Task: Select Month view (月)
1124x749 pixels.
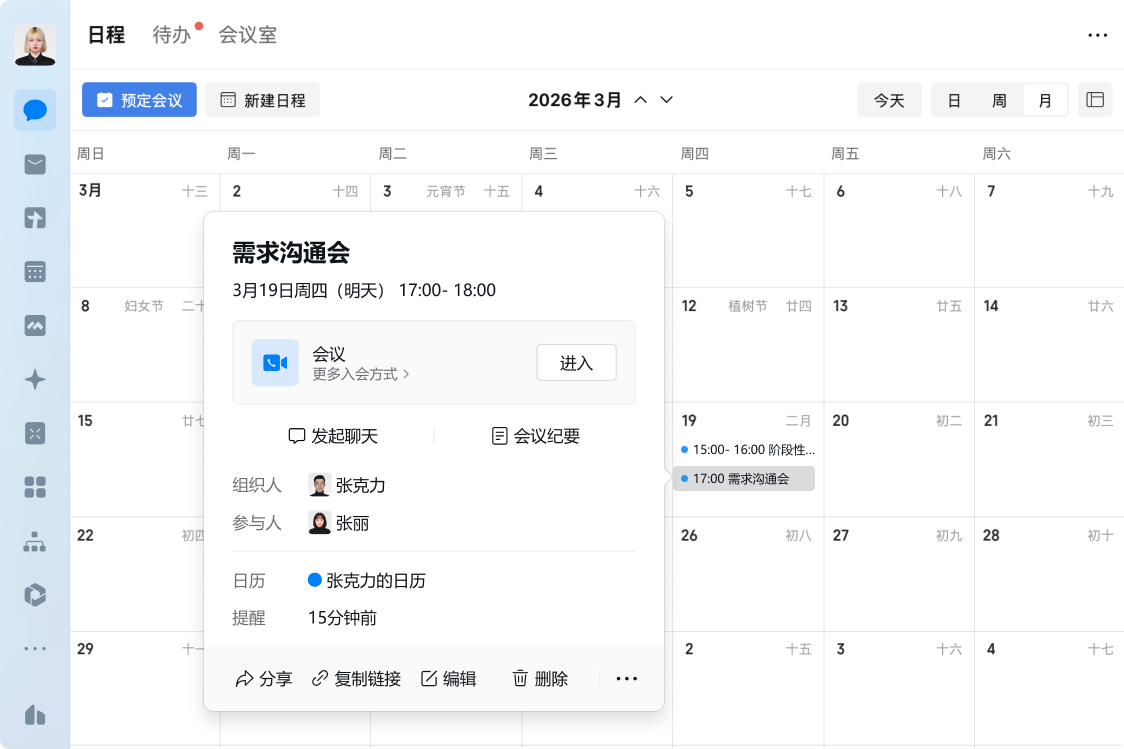Action: tap(1045, 101)
